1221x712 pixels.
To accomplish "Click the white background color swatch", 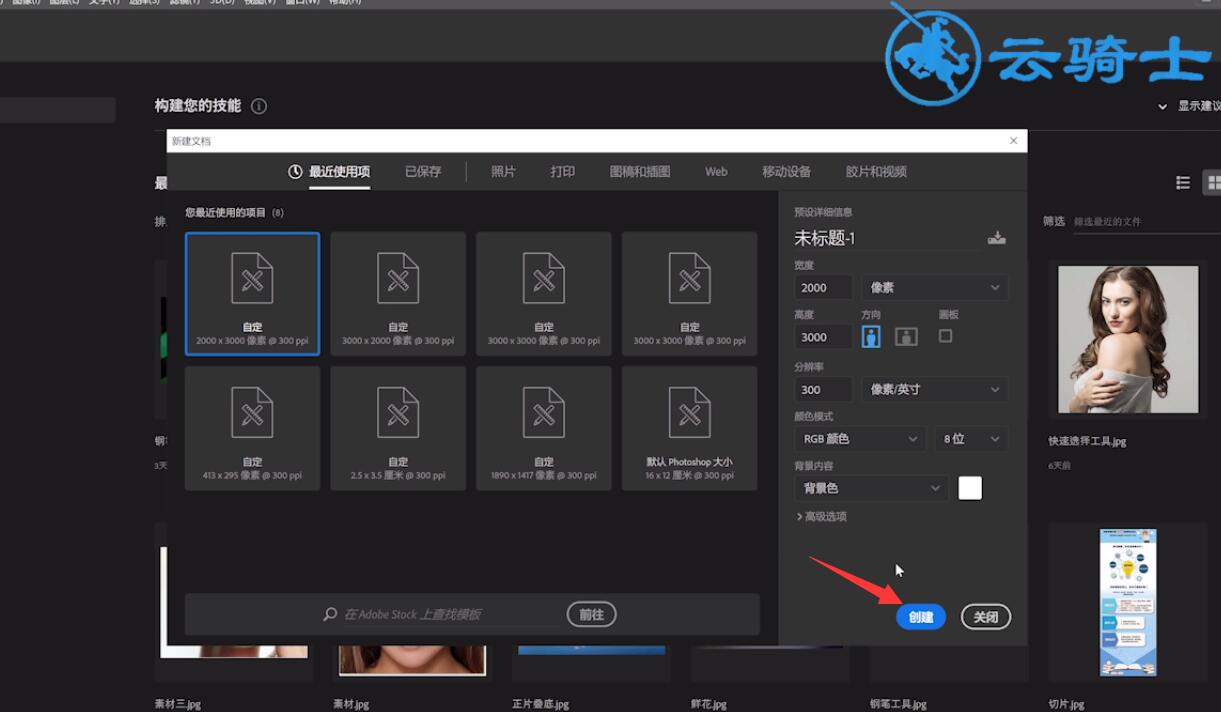I will click(x=970, y=488).
